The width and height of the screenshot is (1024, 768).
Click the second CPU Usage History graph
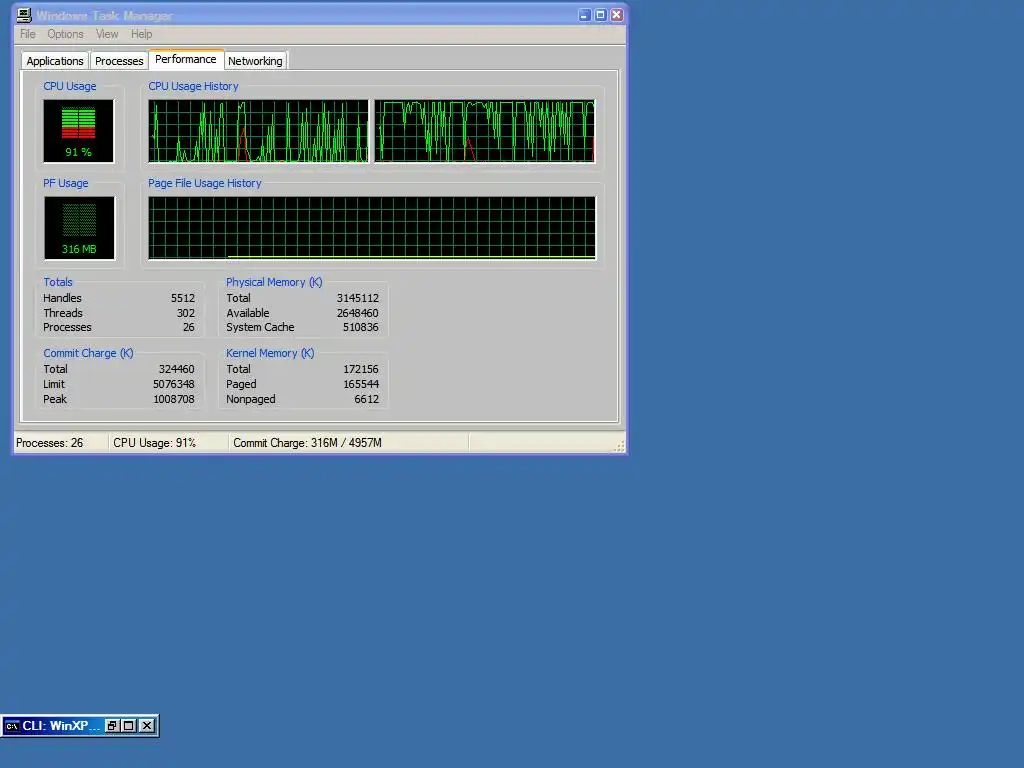(485, 131)
